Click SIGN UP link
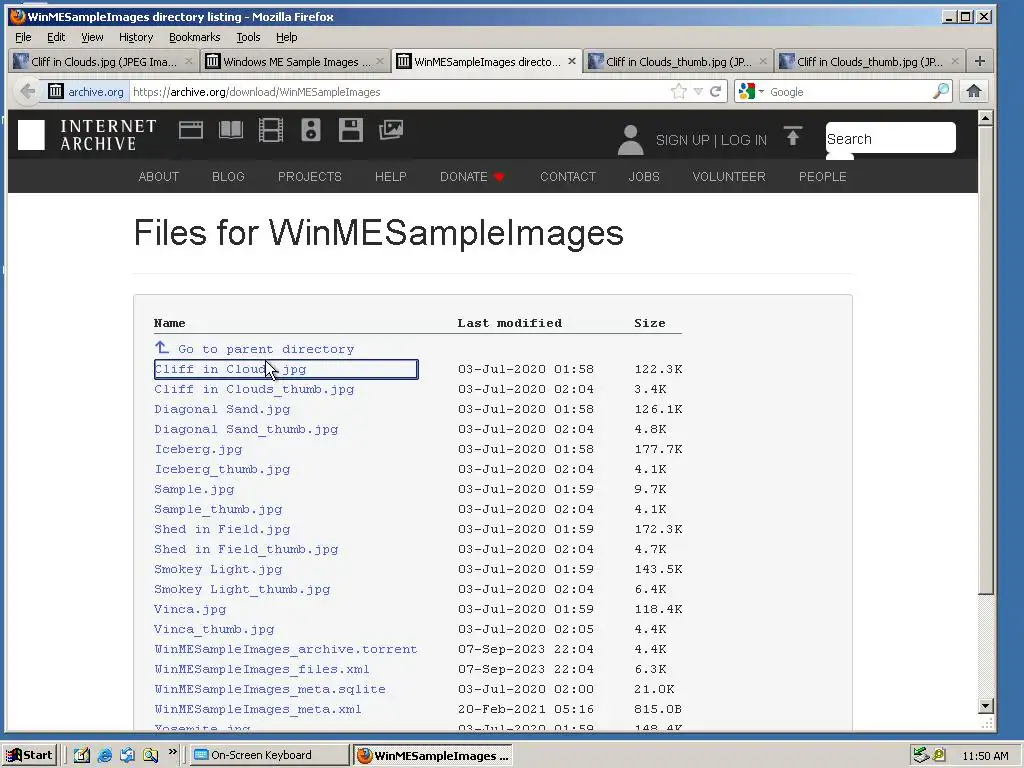 point(682,140)
